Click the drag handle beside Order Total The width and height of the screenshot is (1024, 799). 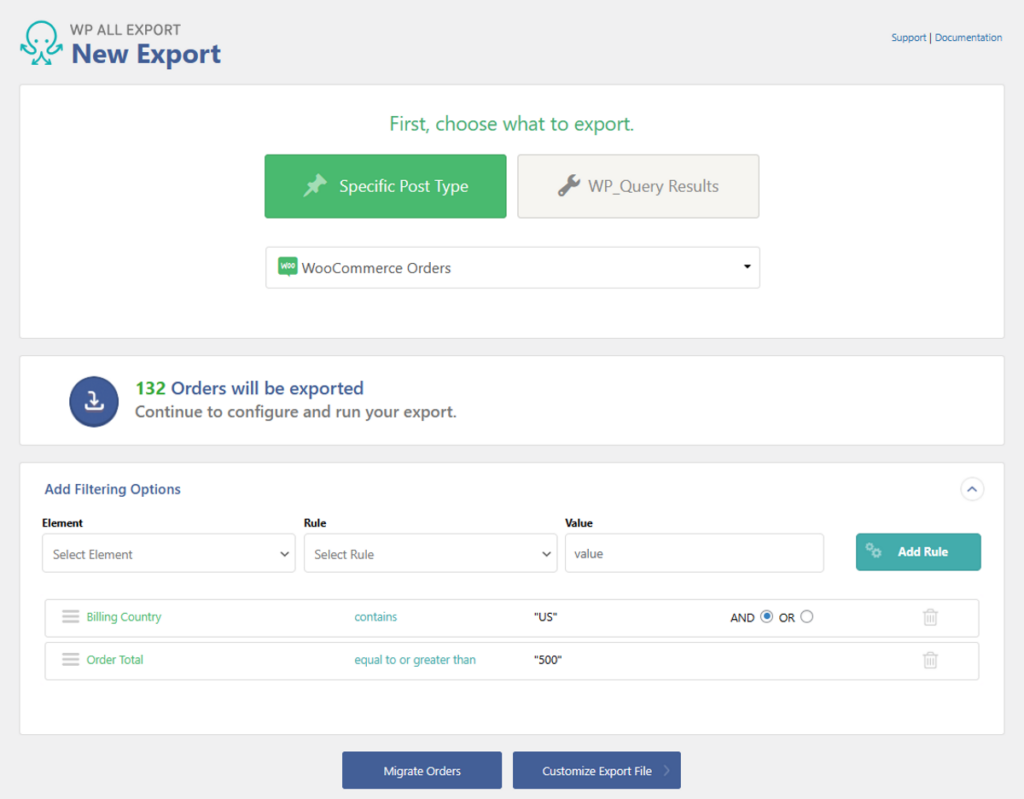[70, 660]
